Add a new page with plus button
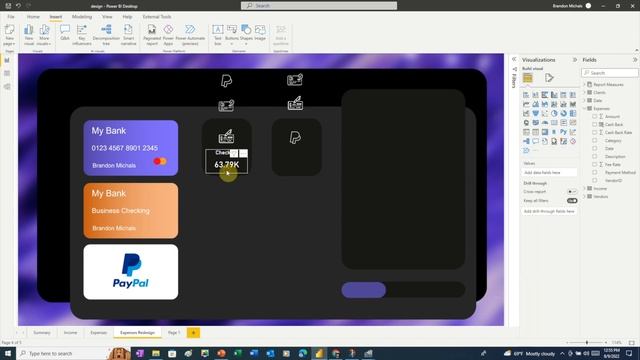 pos(193,333)
